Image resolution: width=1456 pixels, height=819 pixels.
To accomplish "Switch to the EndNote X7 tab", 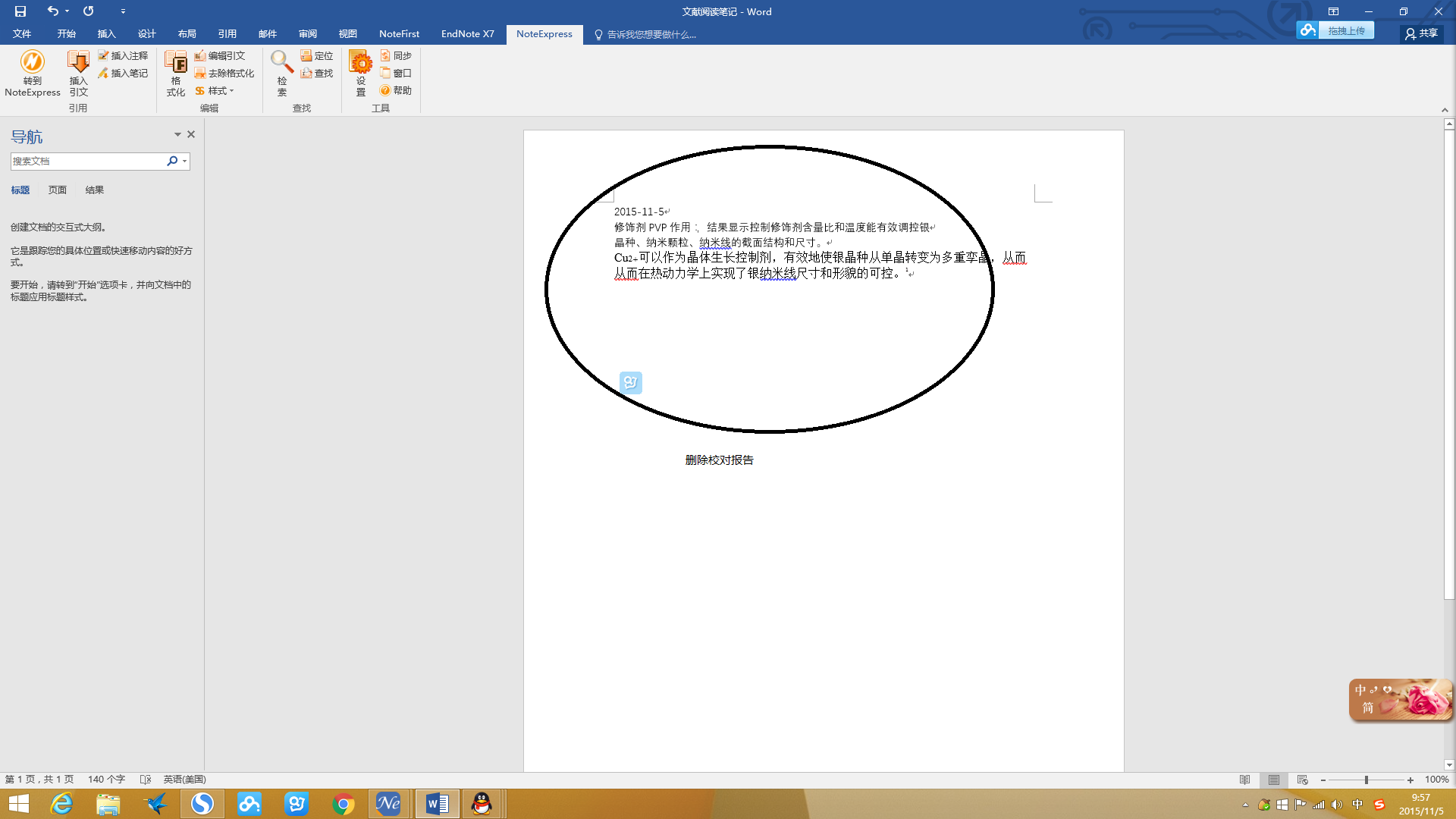I will pos(468,34).
